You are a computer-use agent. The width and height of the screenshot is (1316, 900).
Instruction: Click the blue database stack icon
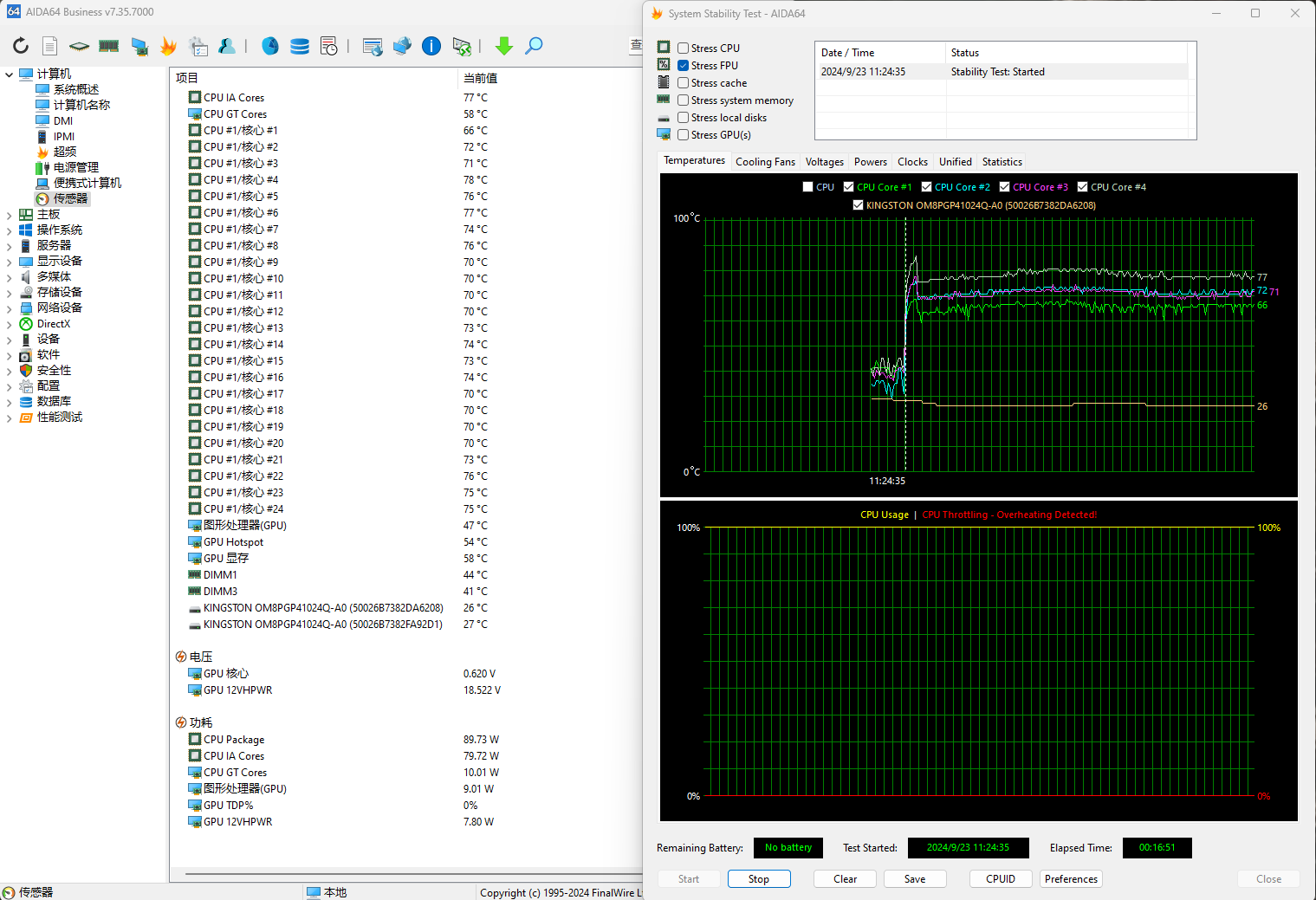coord(300,46)
